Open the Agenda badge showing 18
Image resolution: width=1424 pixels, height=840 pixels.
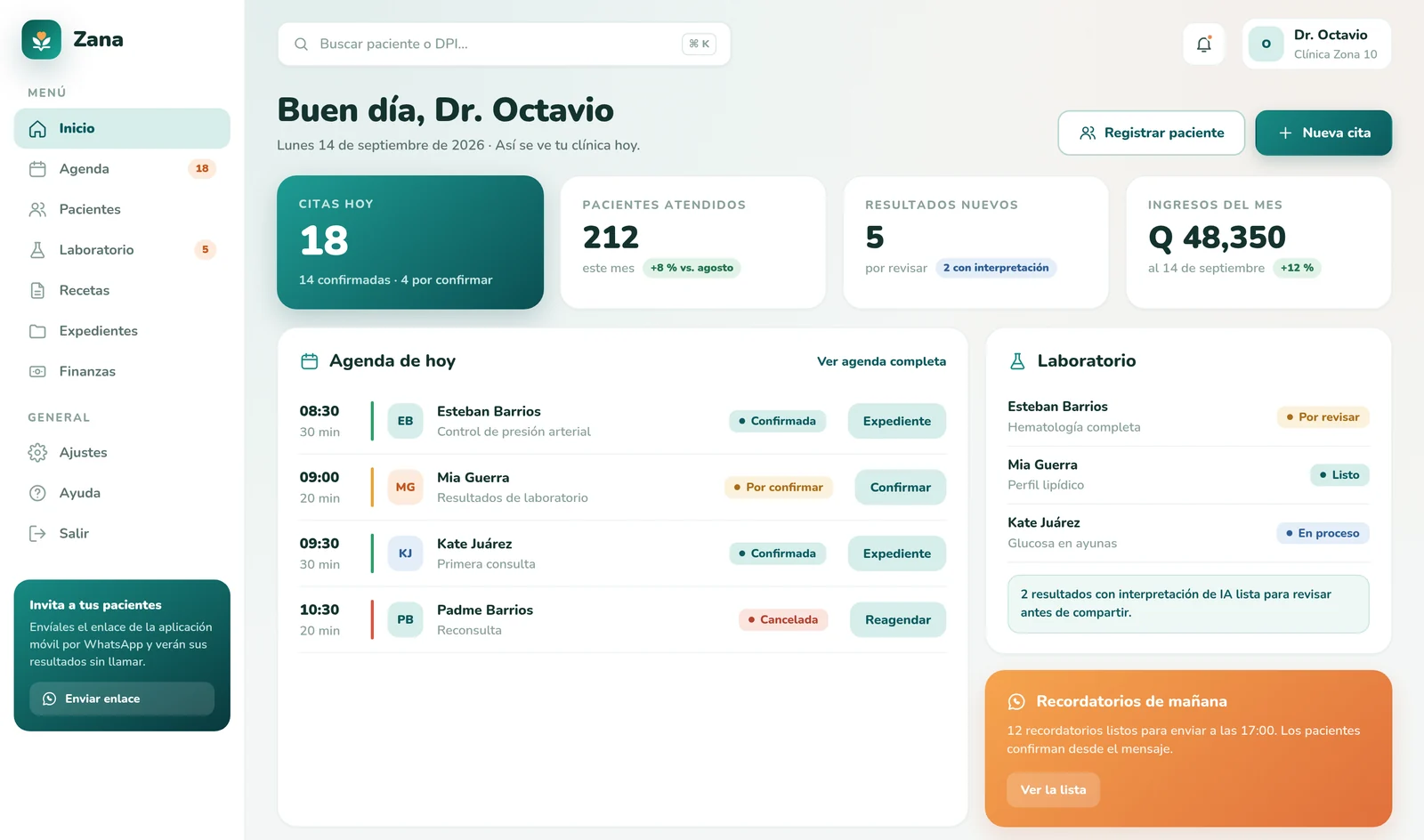pos(202,168)
